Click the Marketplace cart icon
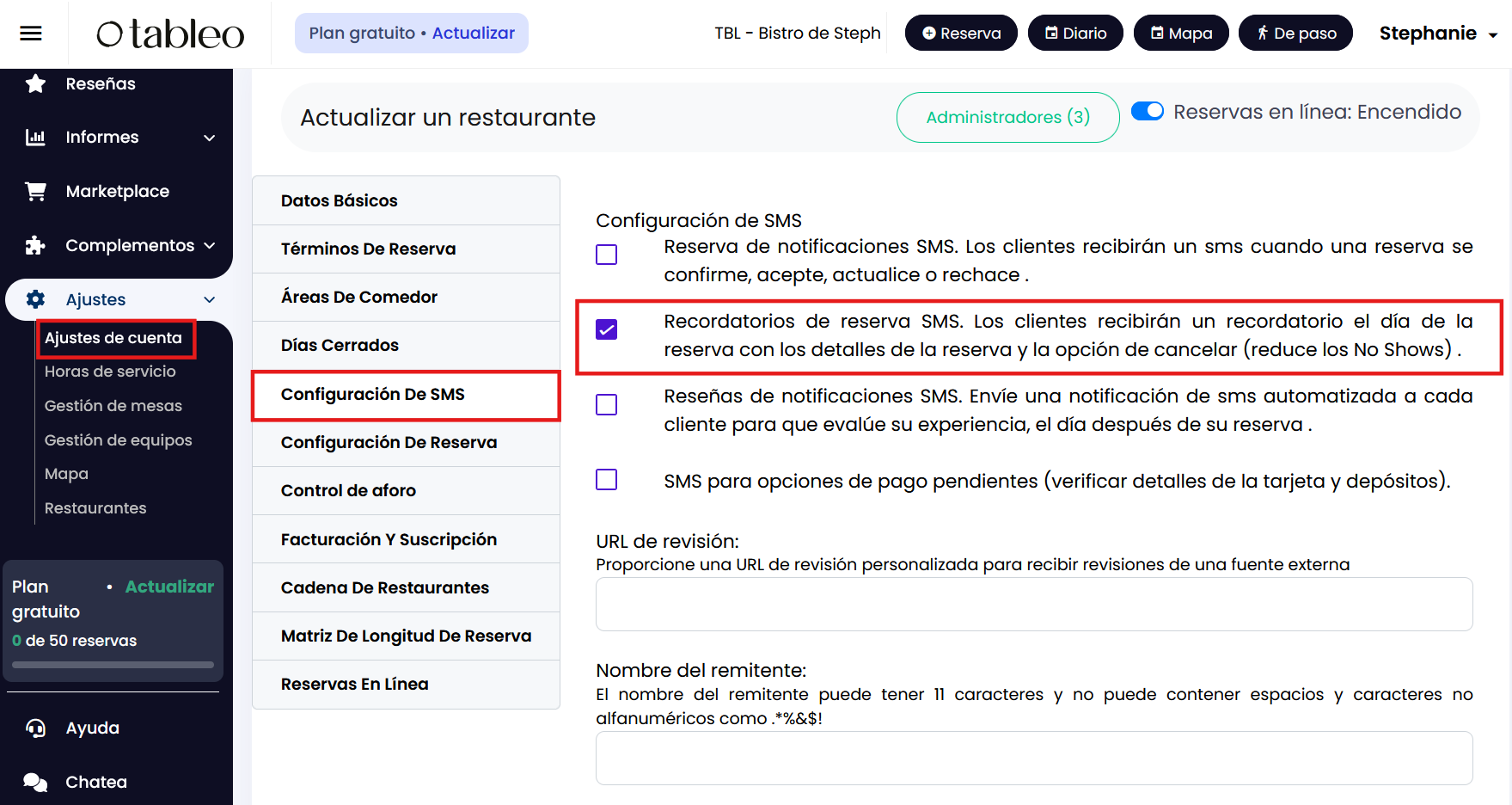This screenshot has height=805, width=1512. click(x=35, y=191)
